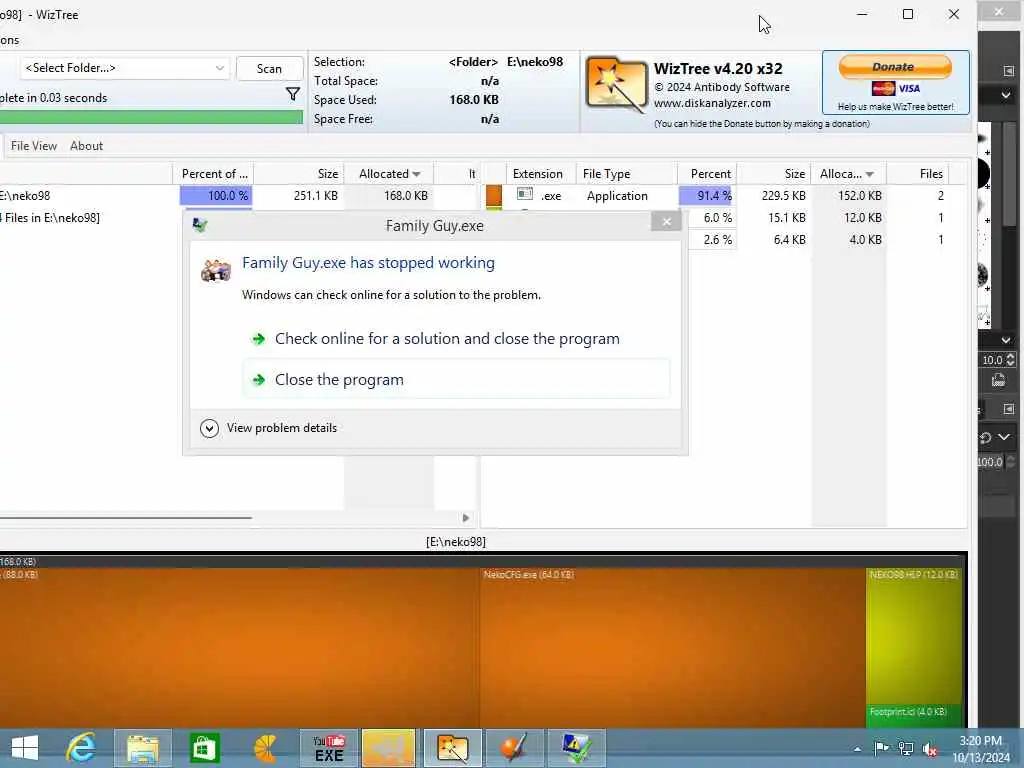Viewport: 1024px width, 768px height.
Task: Click the www.diskanalyzer.com link text
Action: tap(712, 103)
